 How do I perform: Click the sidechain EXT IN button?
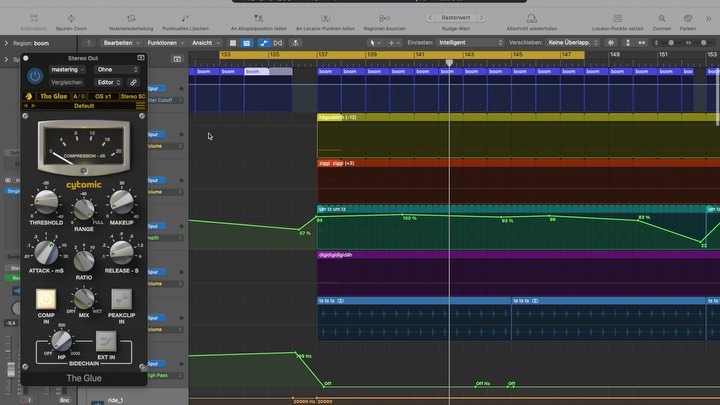(106, 341)
